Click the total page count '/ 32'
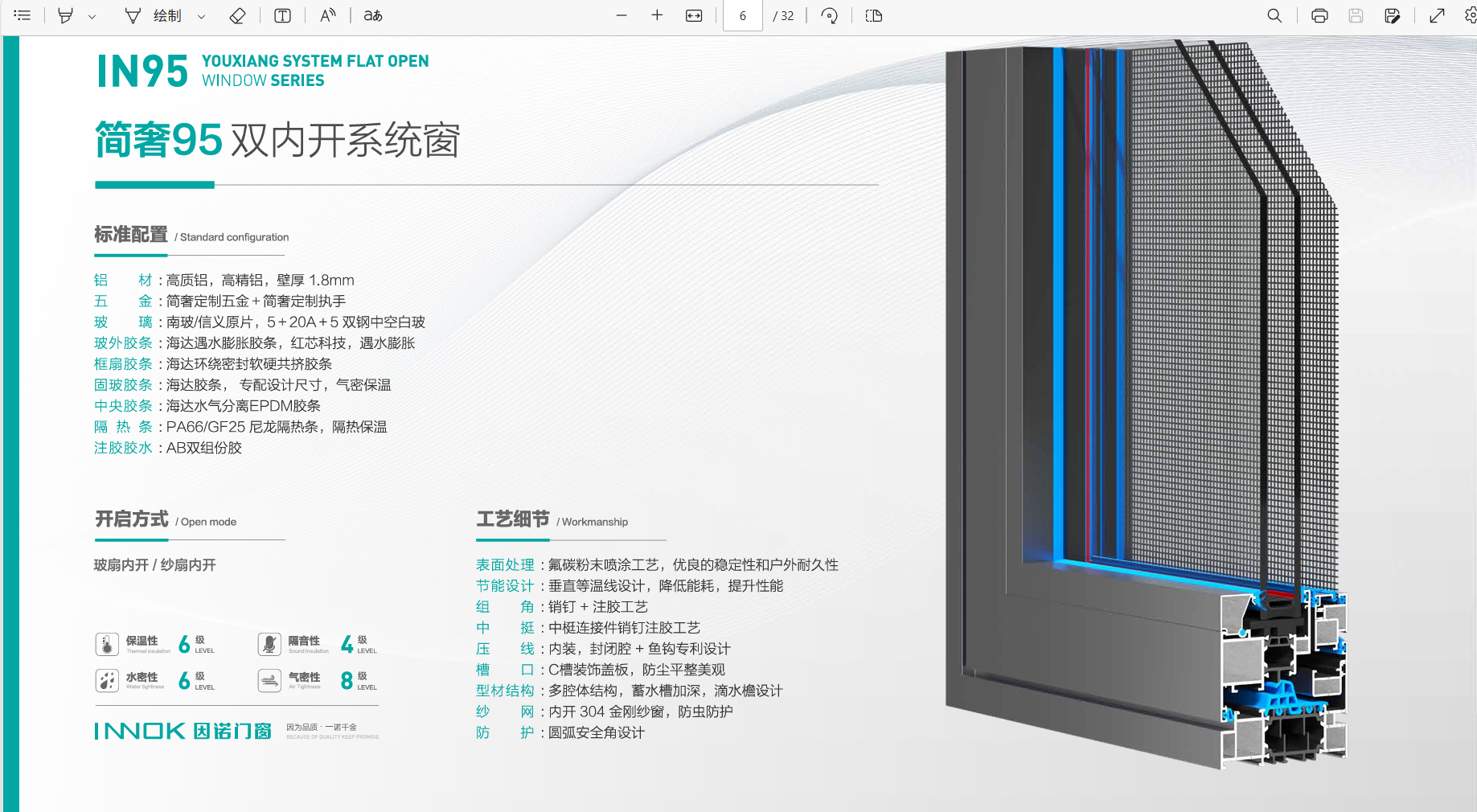Image resolution: width=1477 pixels, height=812 pixels. pyautogui.click(x=783, y=15)
